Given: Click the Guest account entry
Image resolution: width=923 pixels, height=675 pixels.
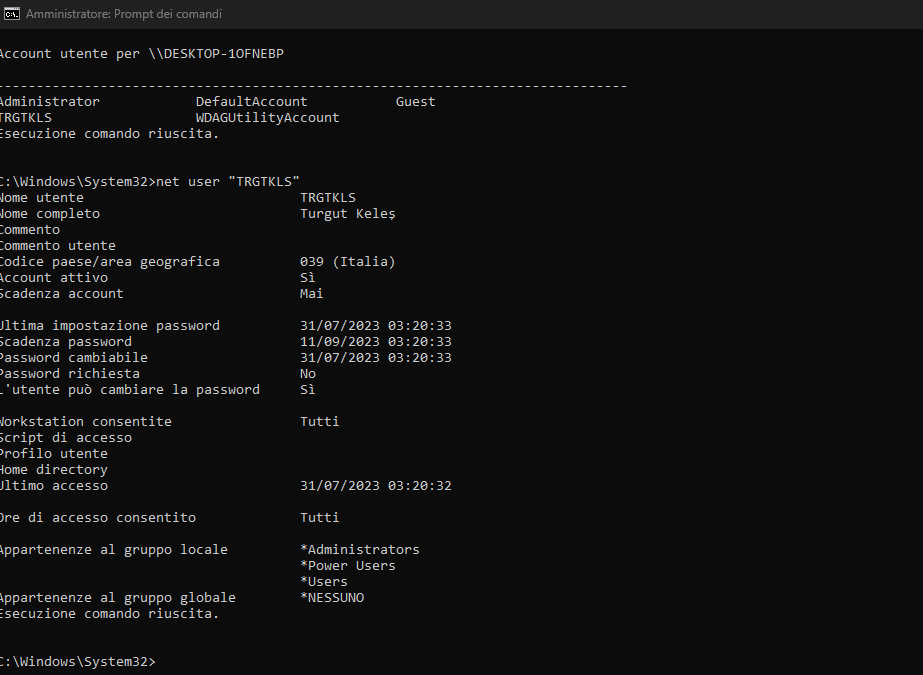Looking at the screenshot, I should 415,101.
